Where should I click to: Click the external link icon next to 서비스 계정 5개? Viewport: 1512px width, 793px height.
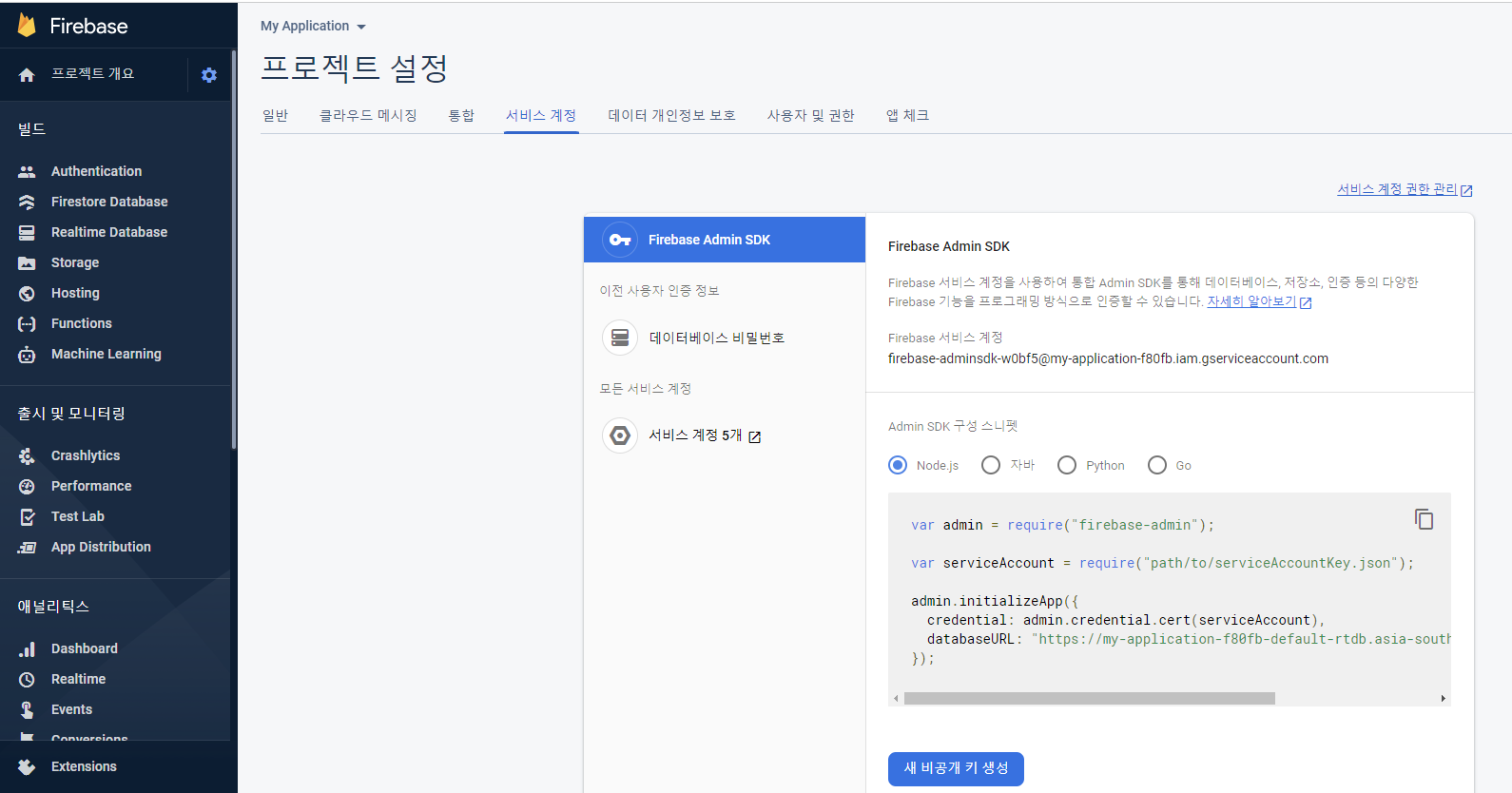[755, 437]
